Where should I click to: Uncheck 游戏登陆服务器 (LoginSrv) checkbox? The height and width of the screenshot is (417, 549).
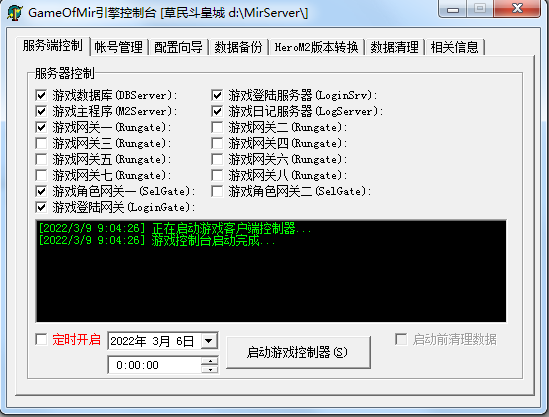[x=217, y=95]
